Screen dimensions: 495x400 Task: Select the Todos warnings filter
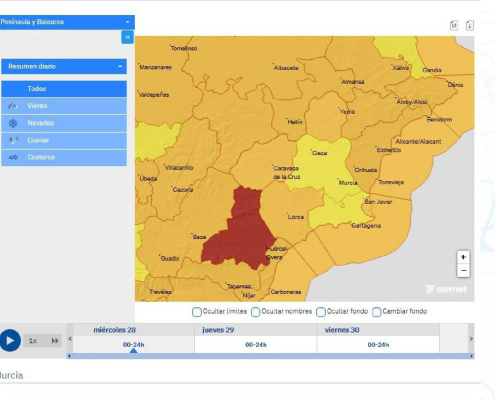point(64,89)
